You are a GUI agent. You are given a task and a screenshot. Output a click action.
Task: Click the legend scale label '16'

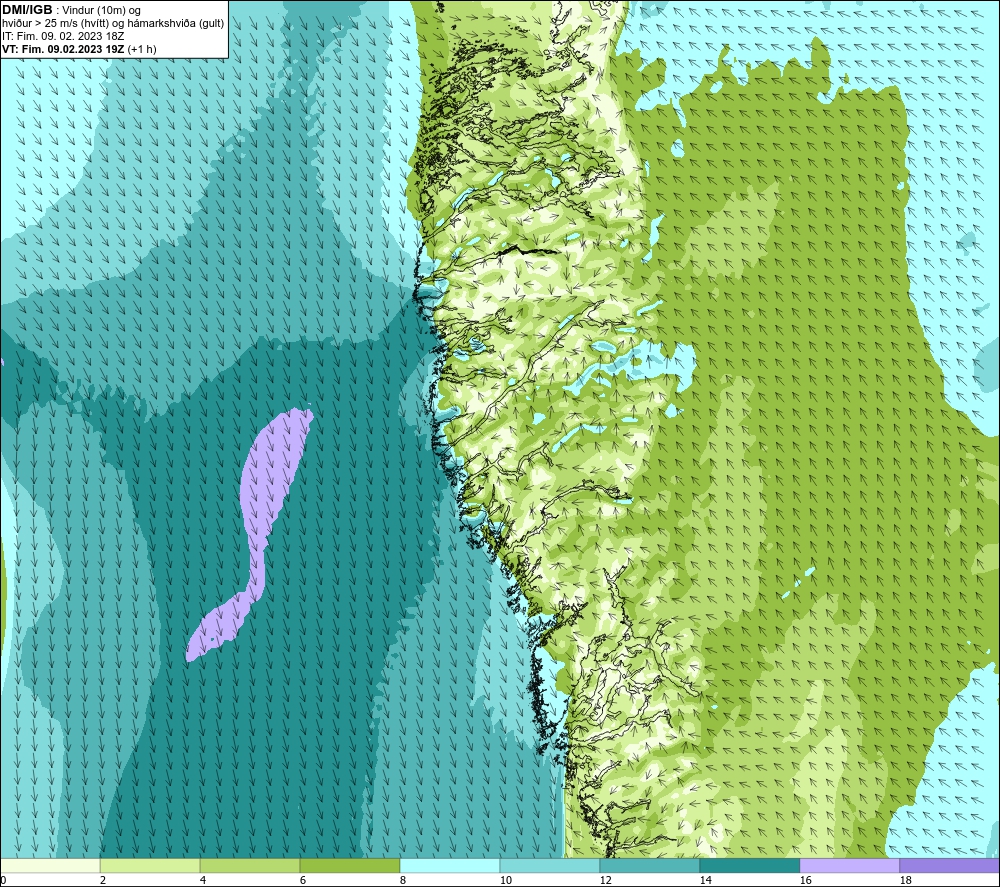(x=805, y=880)
